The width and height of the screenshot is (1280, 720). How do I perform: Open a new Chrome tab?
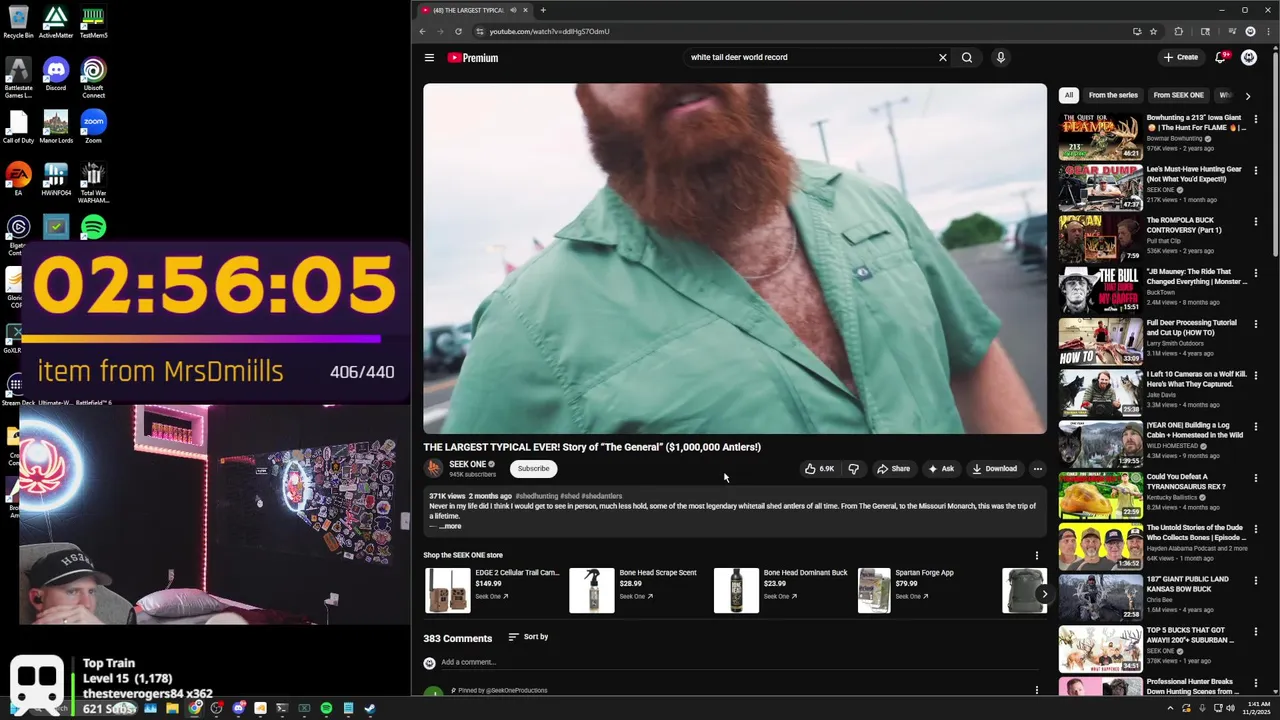click(x=543, y=10)
